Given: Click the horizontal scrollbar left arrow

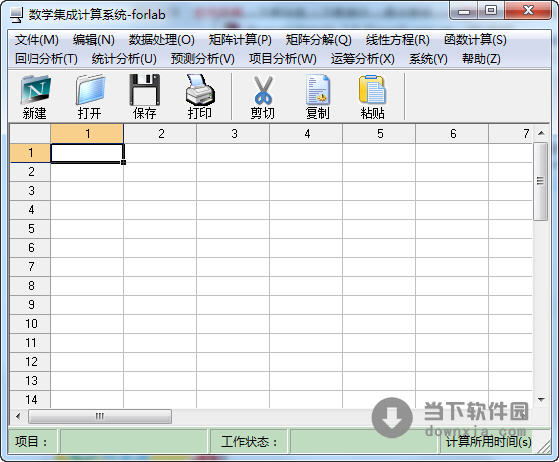Looking at the screenshot, I should click(18, 416).
